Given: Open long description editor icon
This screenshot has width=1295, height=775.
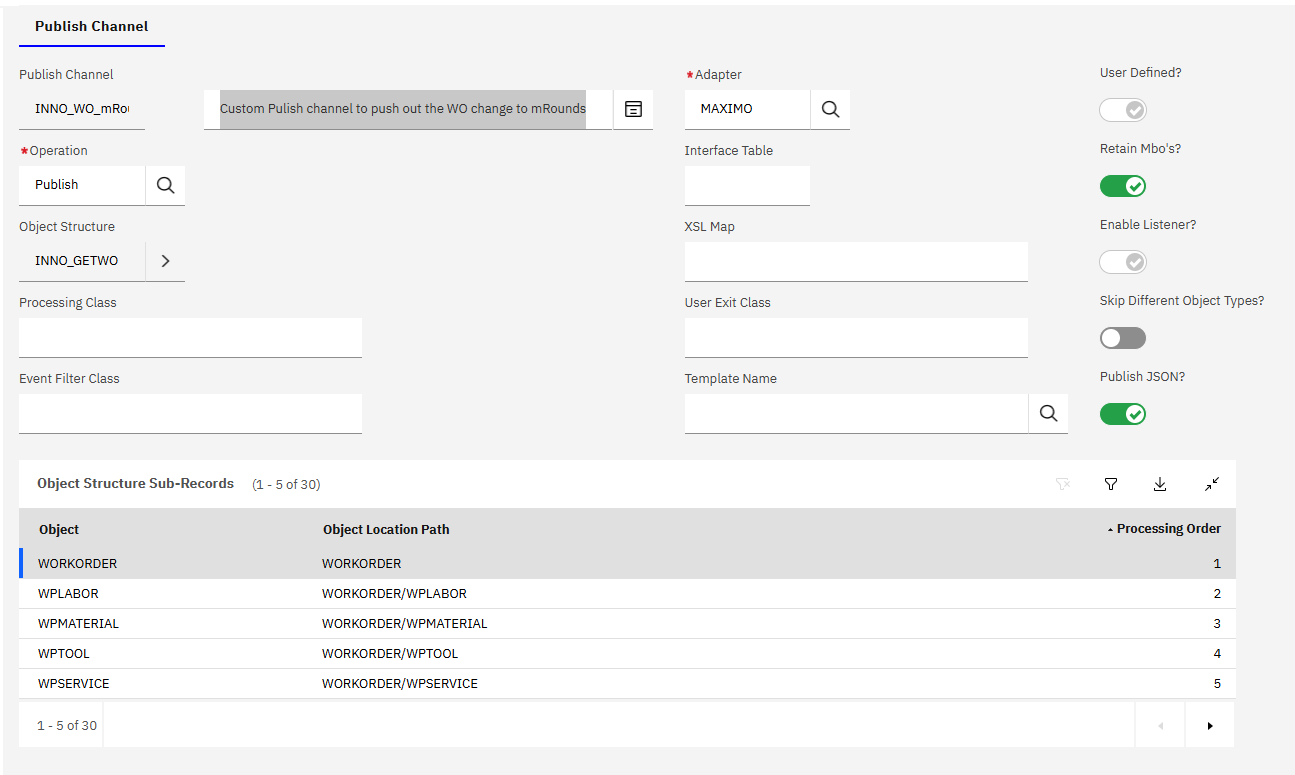Looking at the screenshot, I should click(x=633, y=109).
